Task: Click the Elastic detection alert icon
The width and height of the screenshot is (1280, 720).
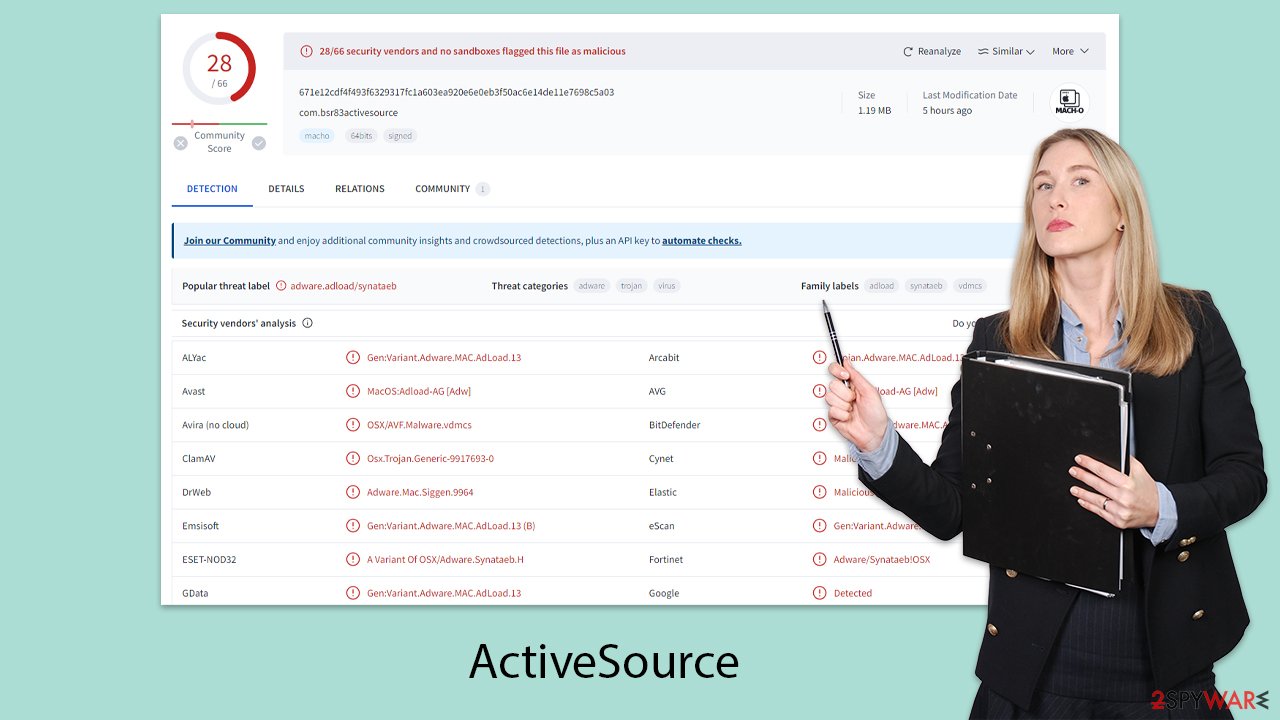Action: (x=820, y=492)
